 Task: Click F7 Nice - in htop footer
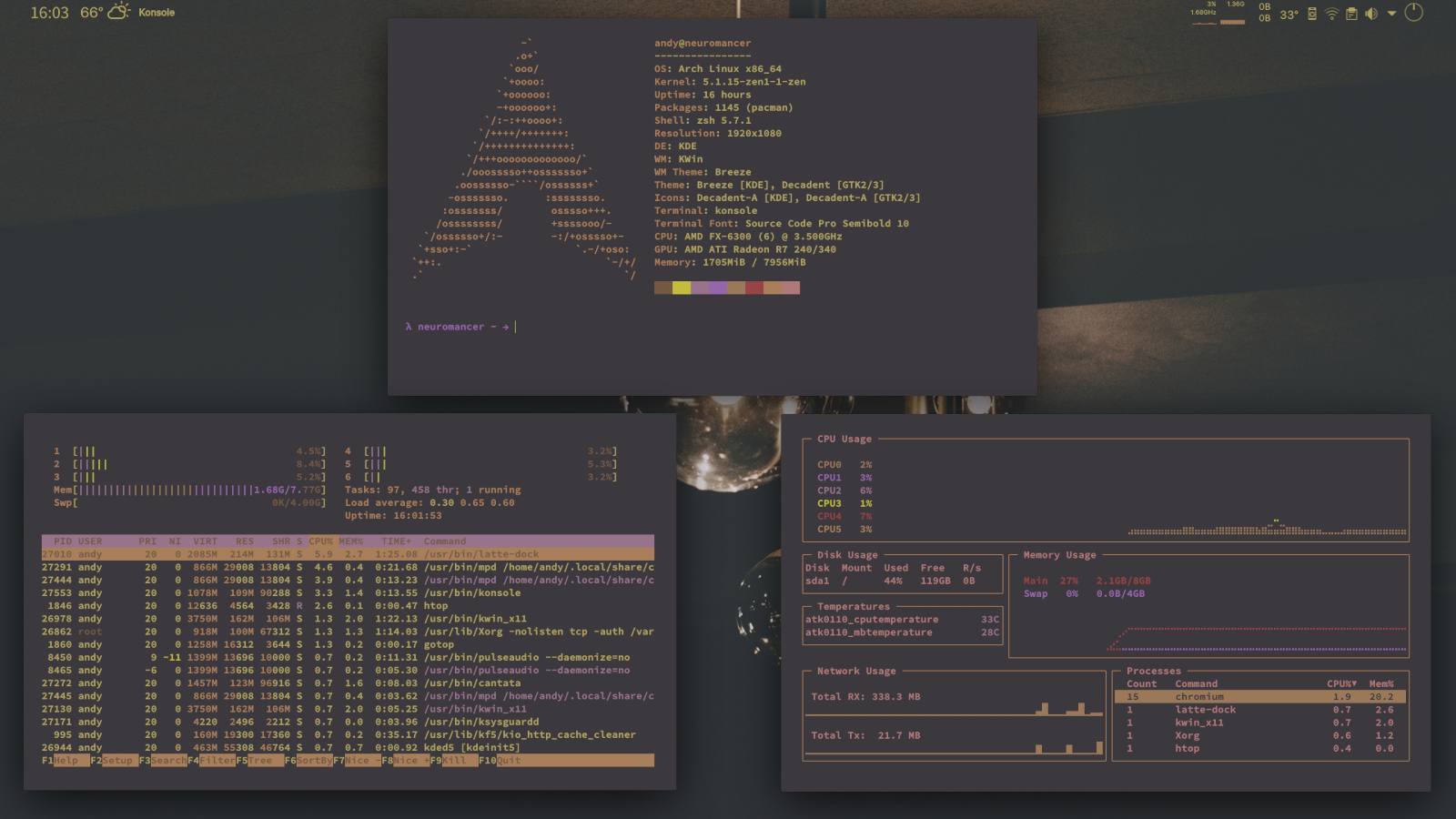(357, 761)
